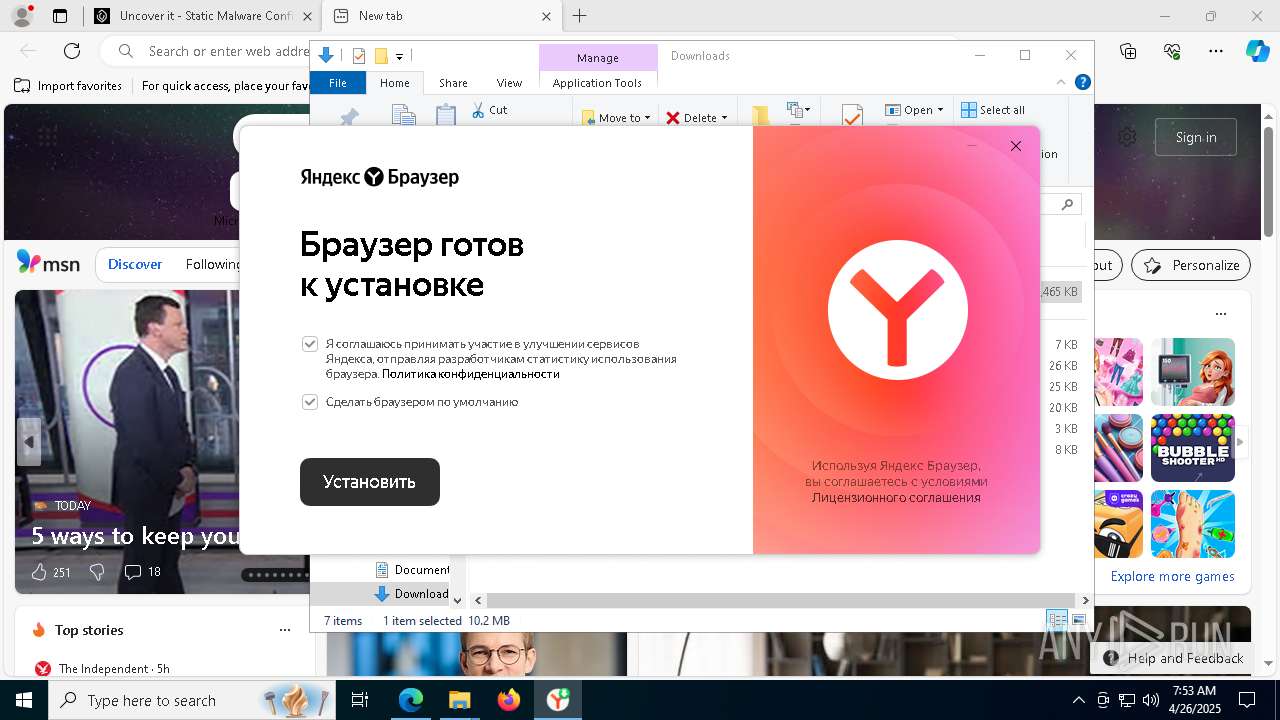Open a new Edge tab with plus
Viewport: 1280px width, 720px height.
[x=579, y=16]
